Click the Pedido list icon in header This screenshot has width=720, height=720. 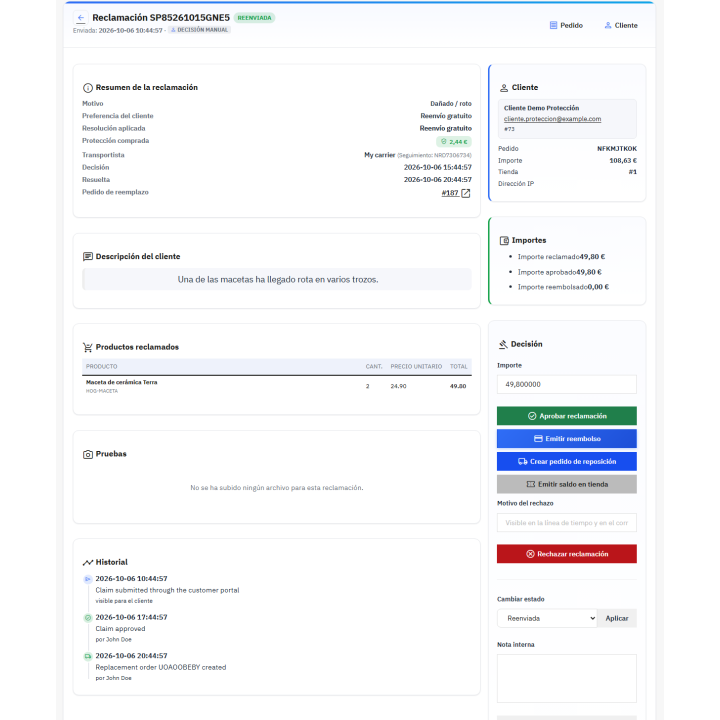click(x=553, y=25)
